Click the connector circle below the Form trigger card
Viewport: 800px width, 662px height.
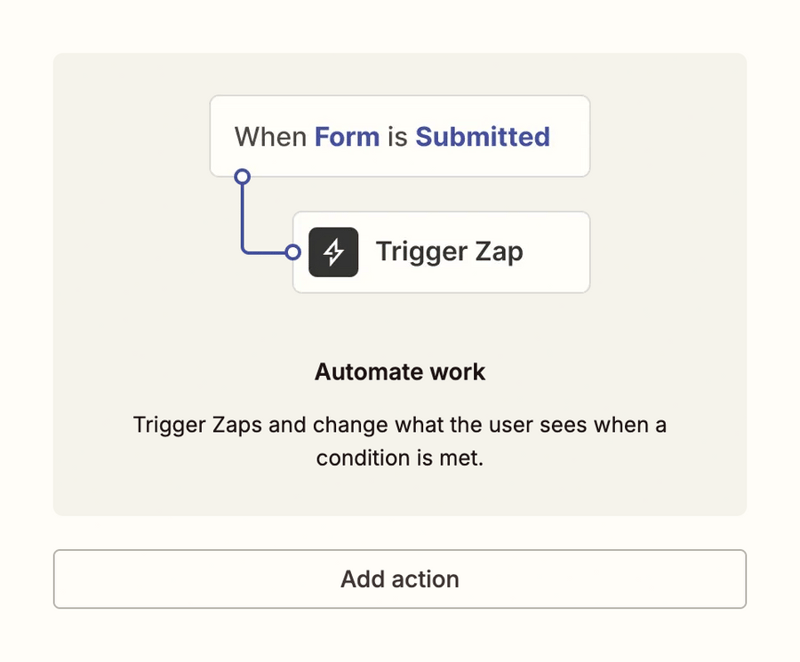coord(242,175)
